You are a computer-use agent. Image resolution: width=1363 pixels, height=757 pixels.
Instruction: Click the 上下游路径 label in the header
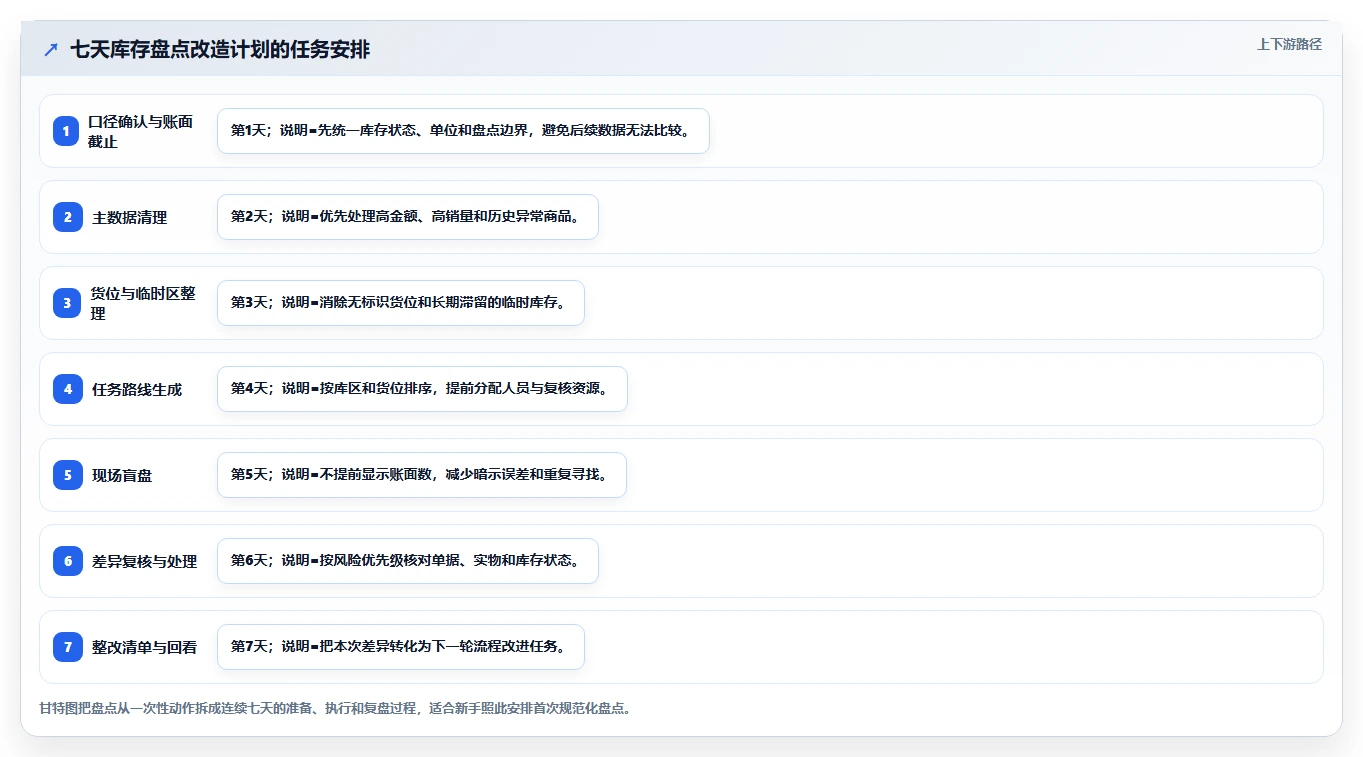click(x=1289, y=44)
